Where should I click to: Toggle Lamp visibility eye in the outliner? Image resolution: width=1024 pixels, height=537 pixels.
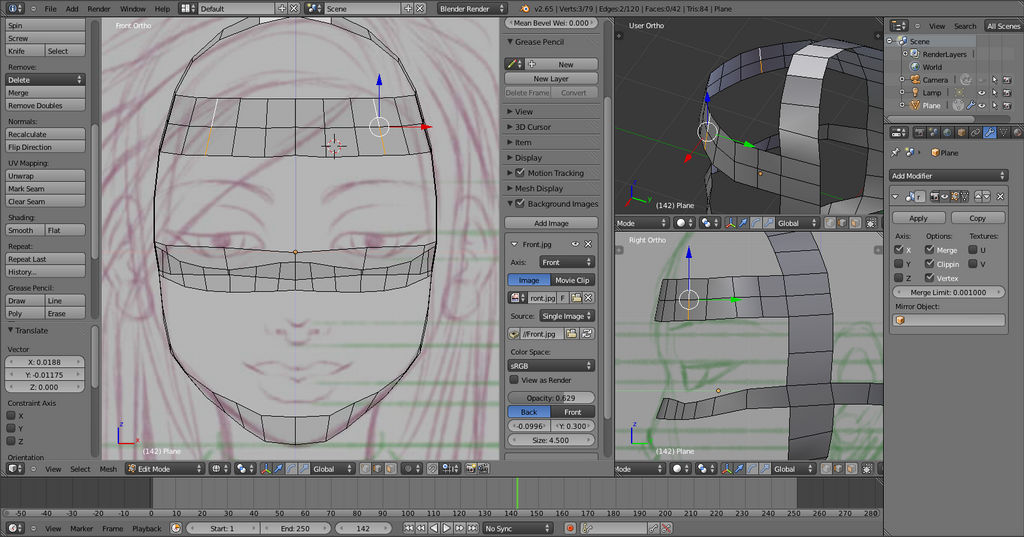click(981, 92)
